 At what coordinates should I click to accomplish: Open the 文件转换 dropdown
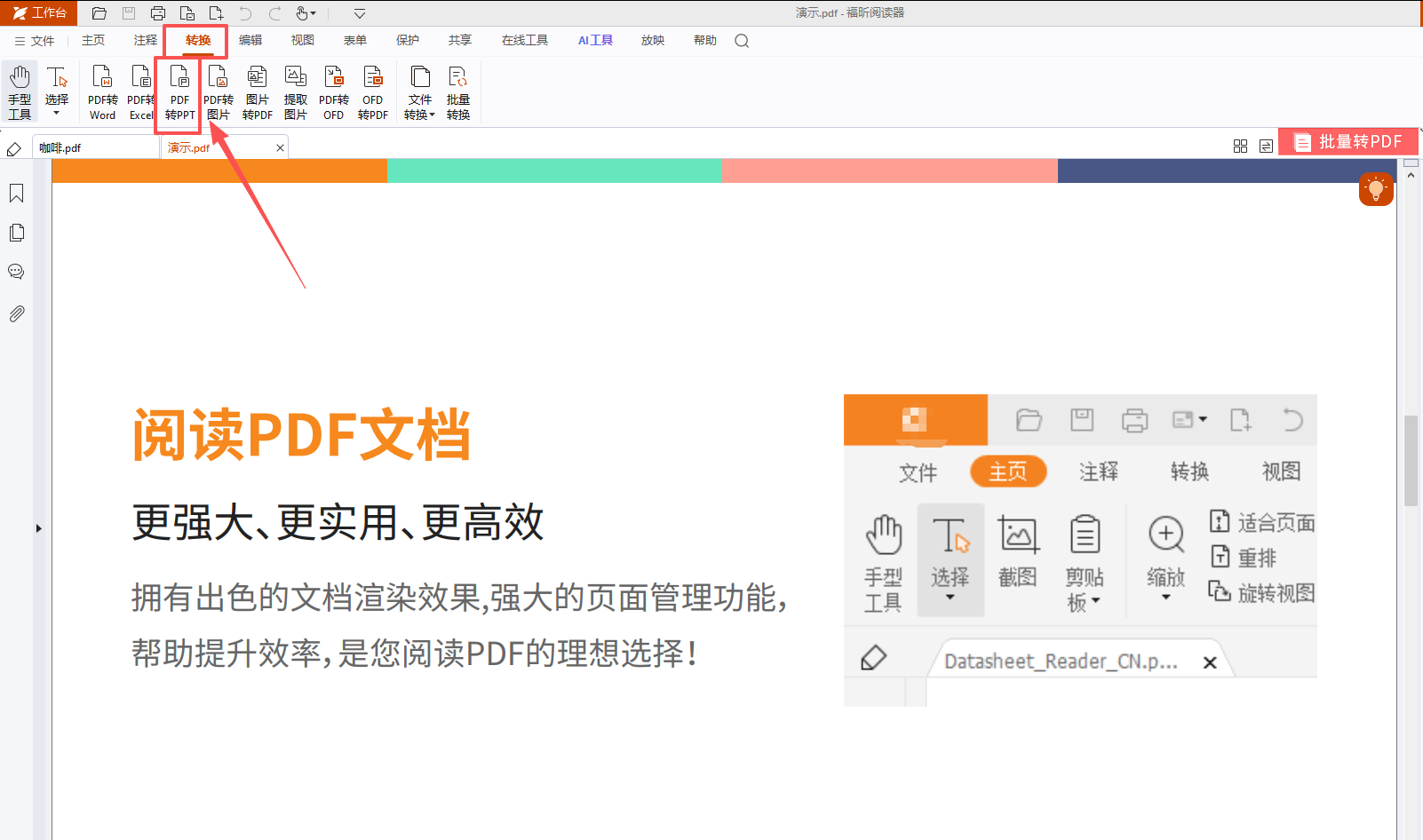(420, 92)
